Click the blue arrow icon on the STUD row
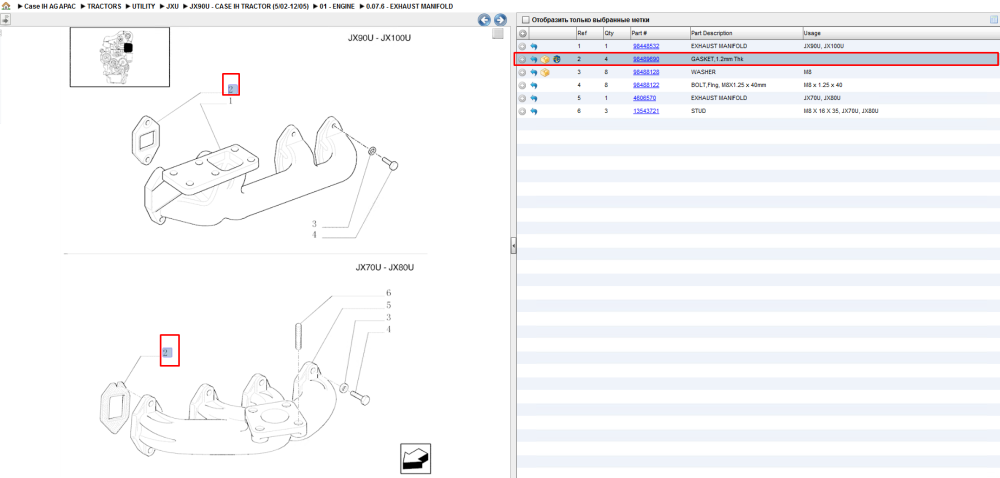Screen dimensions: 1000x478 pyautogui.click(x=534, y=111)
